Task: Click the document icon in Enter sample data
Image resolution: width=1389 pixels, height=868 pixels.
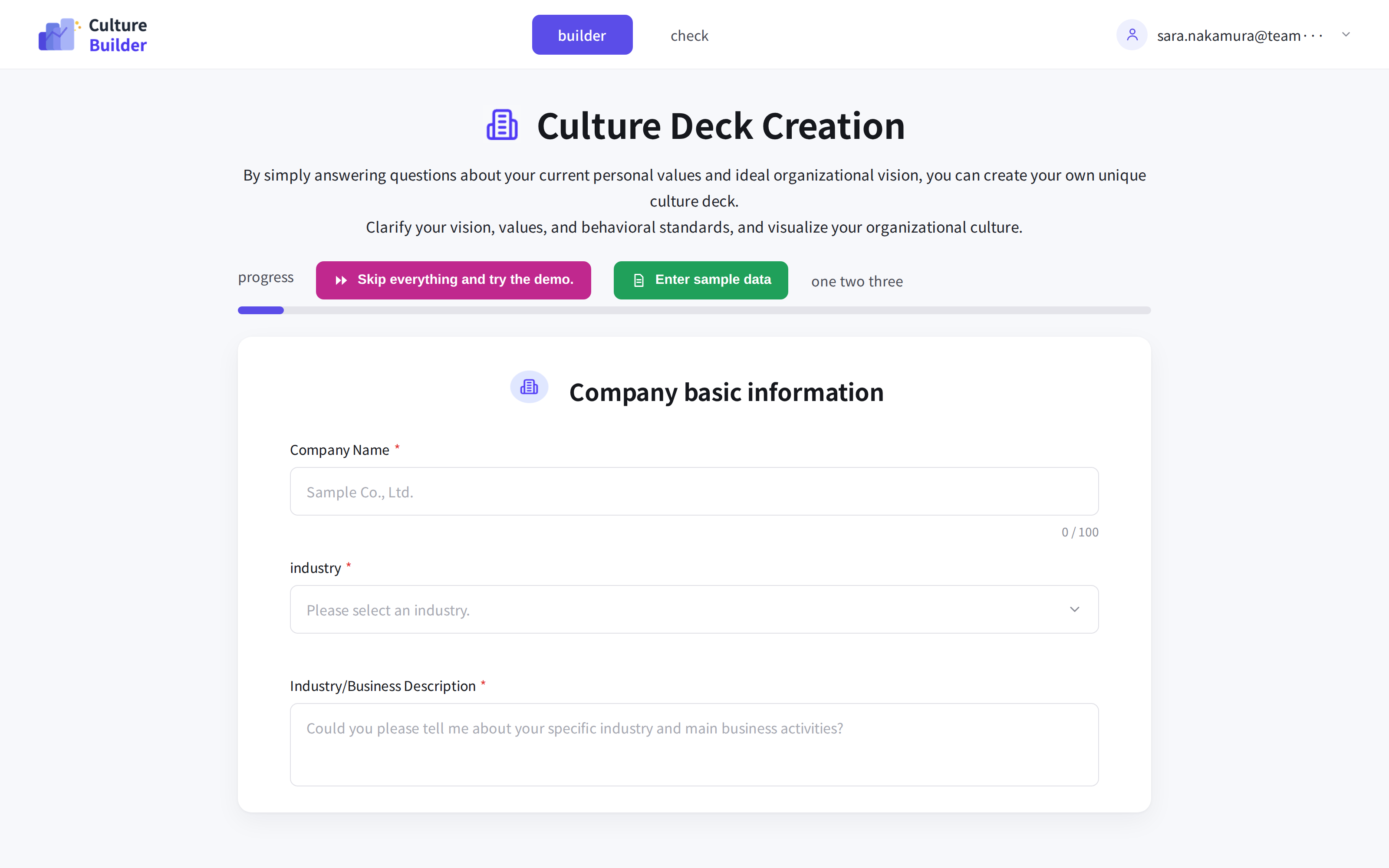Action: tap(638, 280)
